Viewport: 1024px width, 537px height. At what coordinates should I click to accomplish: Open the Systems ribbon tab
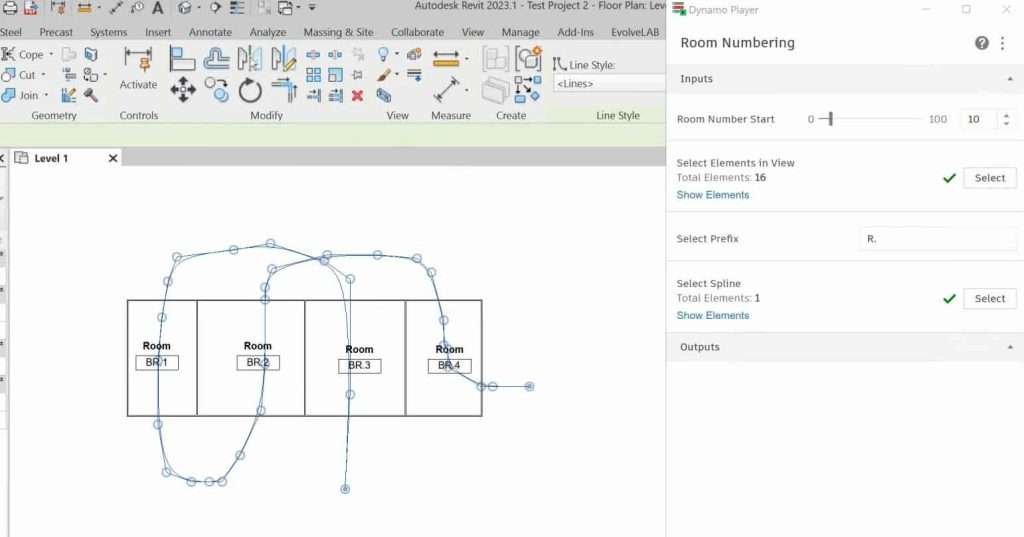(x=108, y=32)
